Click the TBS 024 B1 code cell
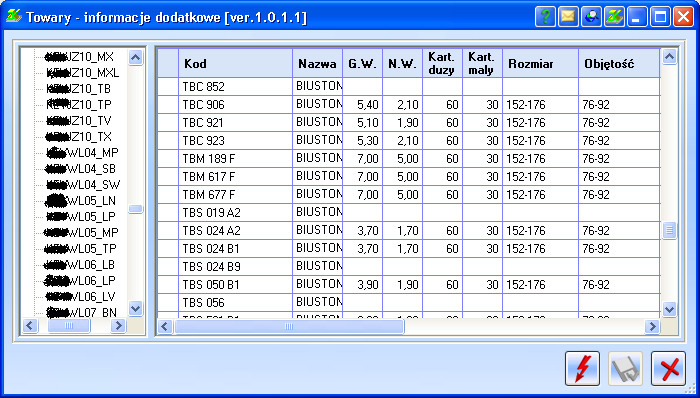The height and width of the screenshot is (398, 700). pyautogui.click(x=235, y=249)
